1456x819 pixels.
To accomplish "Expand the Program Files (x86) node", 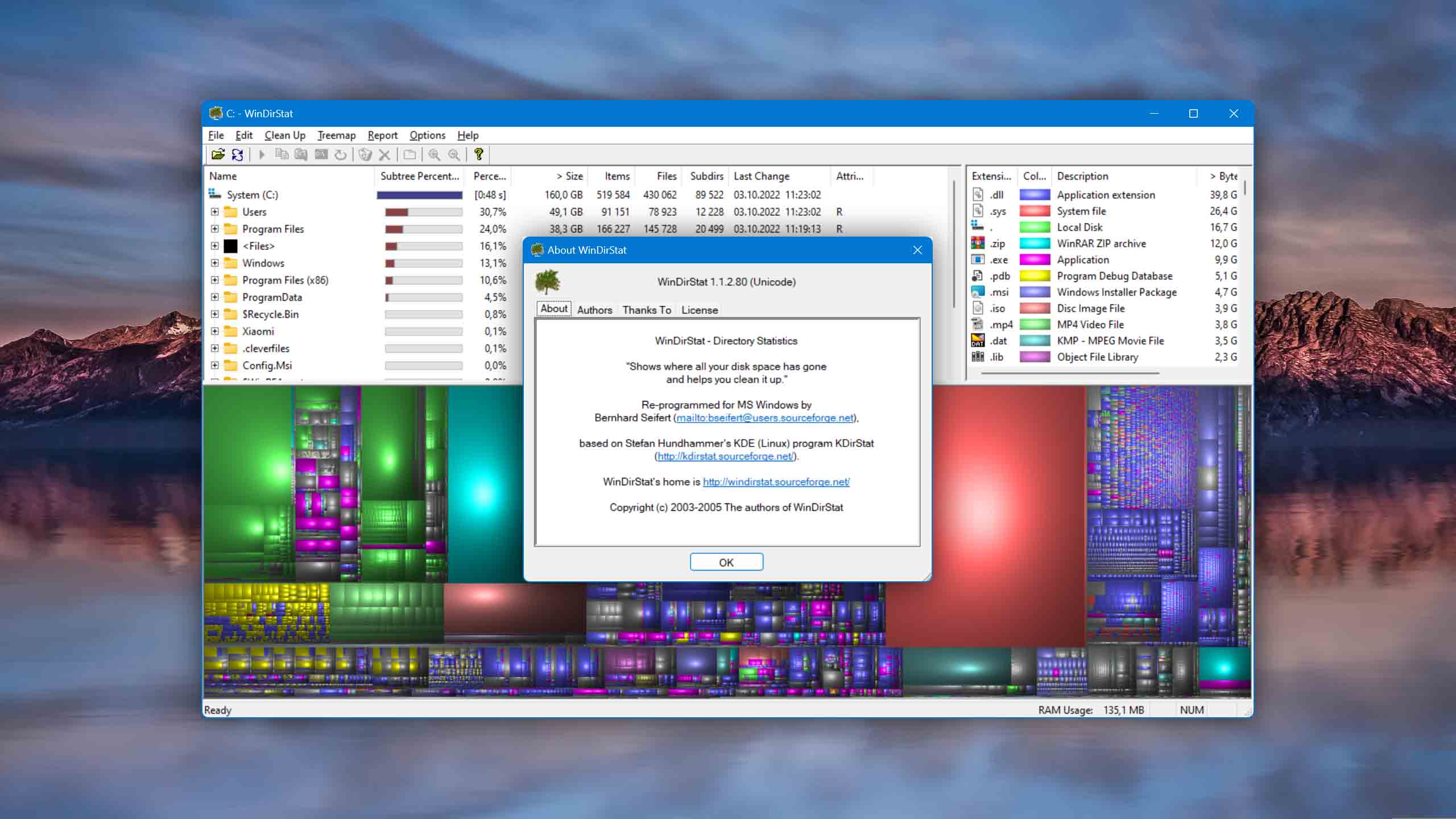I will click(x=214, y=280).
